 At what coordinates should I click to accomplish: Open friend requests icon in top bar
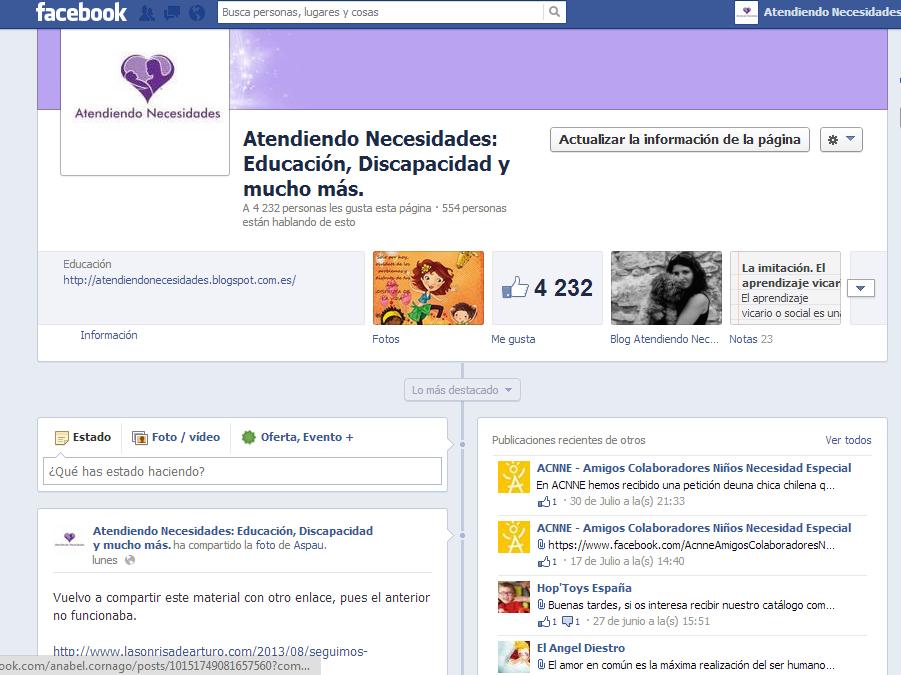tap(147, 13)
